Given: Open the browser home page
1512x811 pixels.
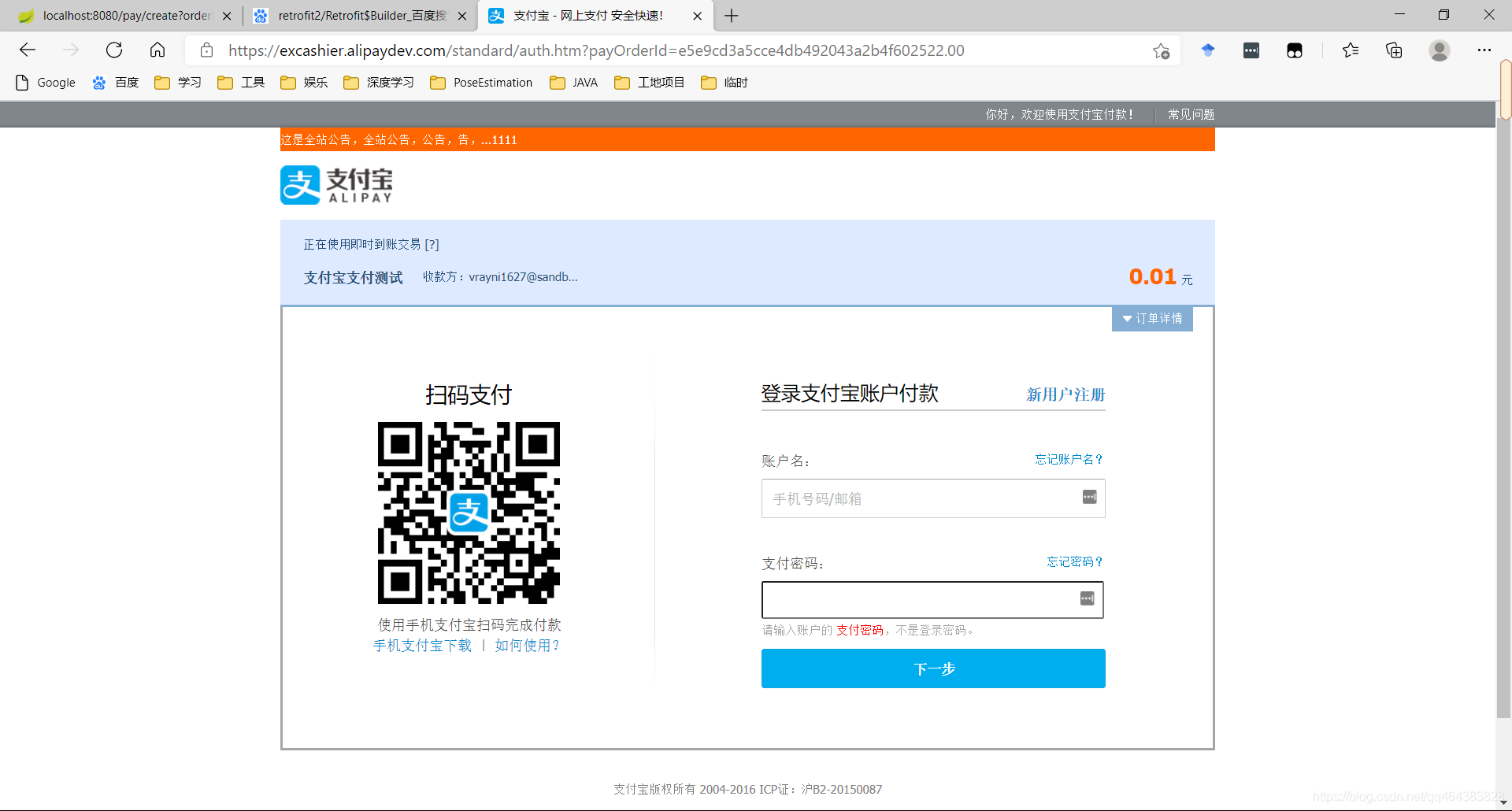Looking at the screenshot, I should (157, 50).
